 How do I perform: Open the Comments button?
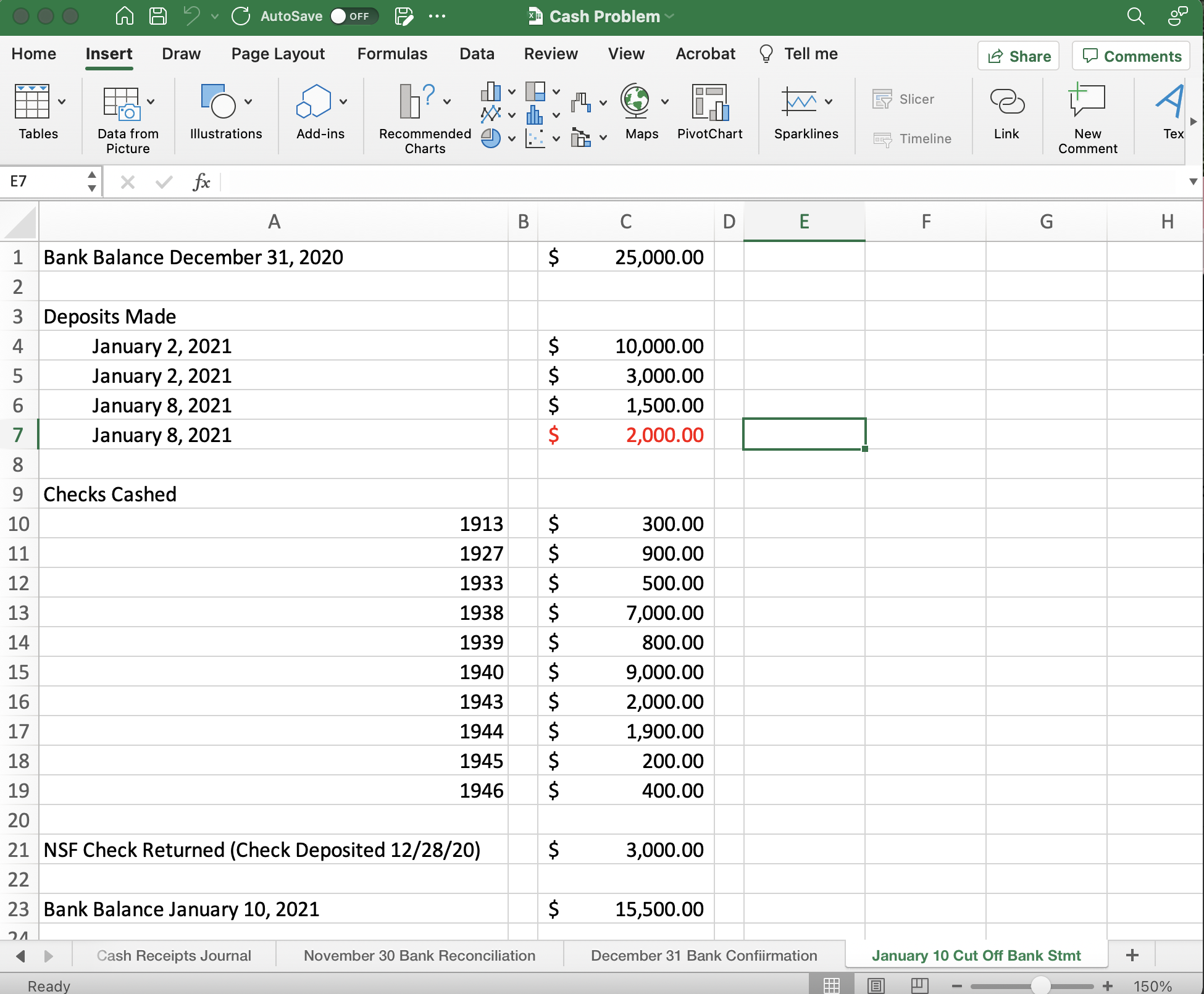click(1131, 56)
